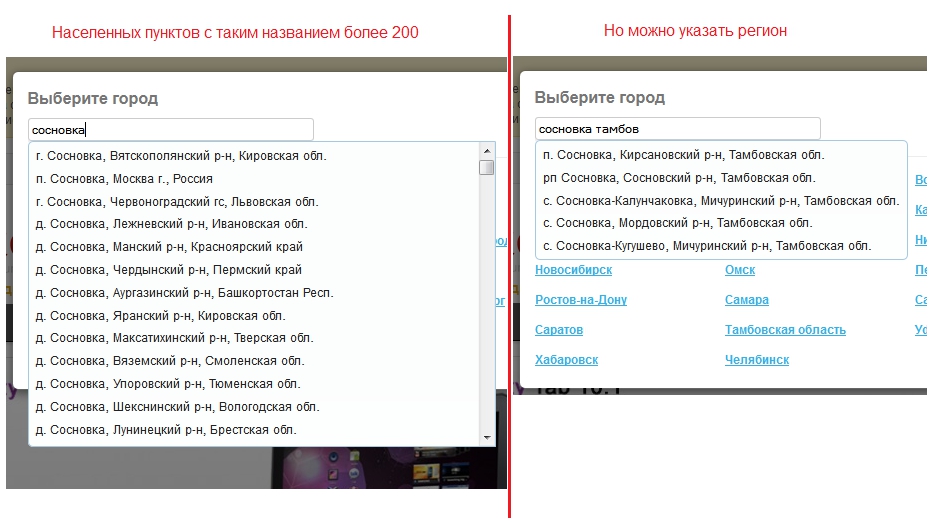
Task: Choose 'д. Сосновка, Лунинецкий р-н, Брестская обл.'
Action: click(166, 430)
